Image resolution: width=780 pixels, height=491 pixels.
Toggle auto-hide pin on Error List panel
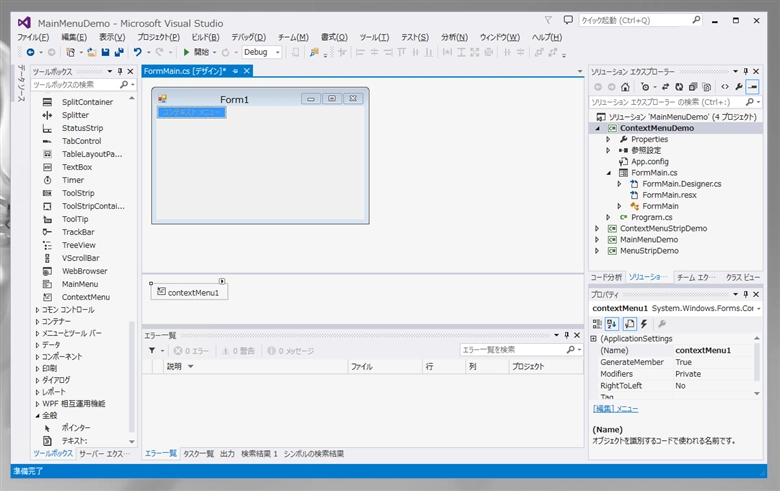567,335
